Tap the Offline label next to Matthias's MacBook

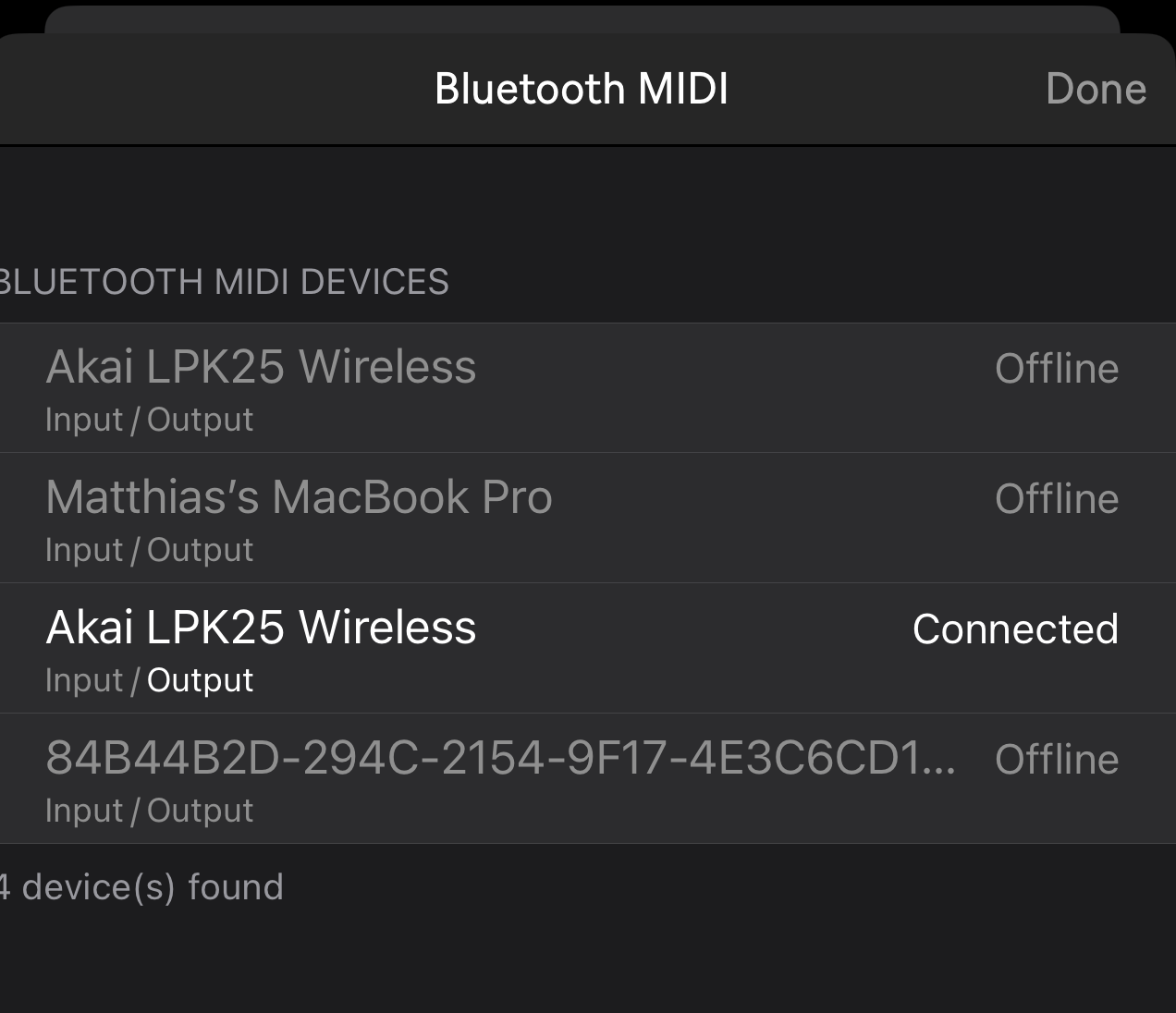(x=1057, y=496)
